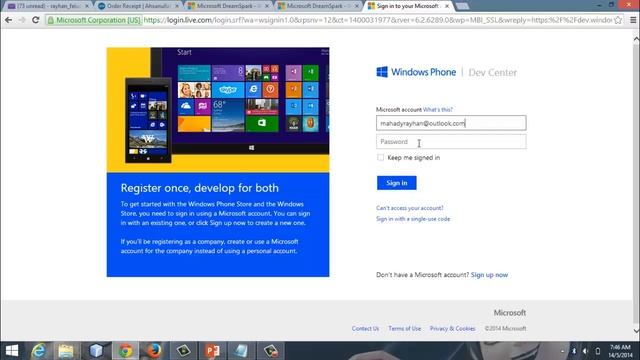Click the green Microsoft Corporation security badge

click(94, 20)
